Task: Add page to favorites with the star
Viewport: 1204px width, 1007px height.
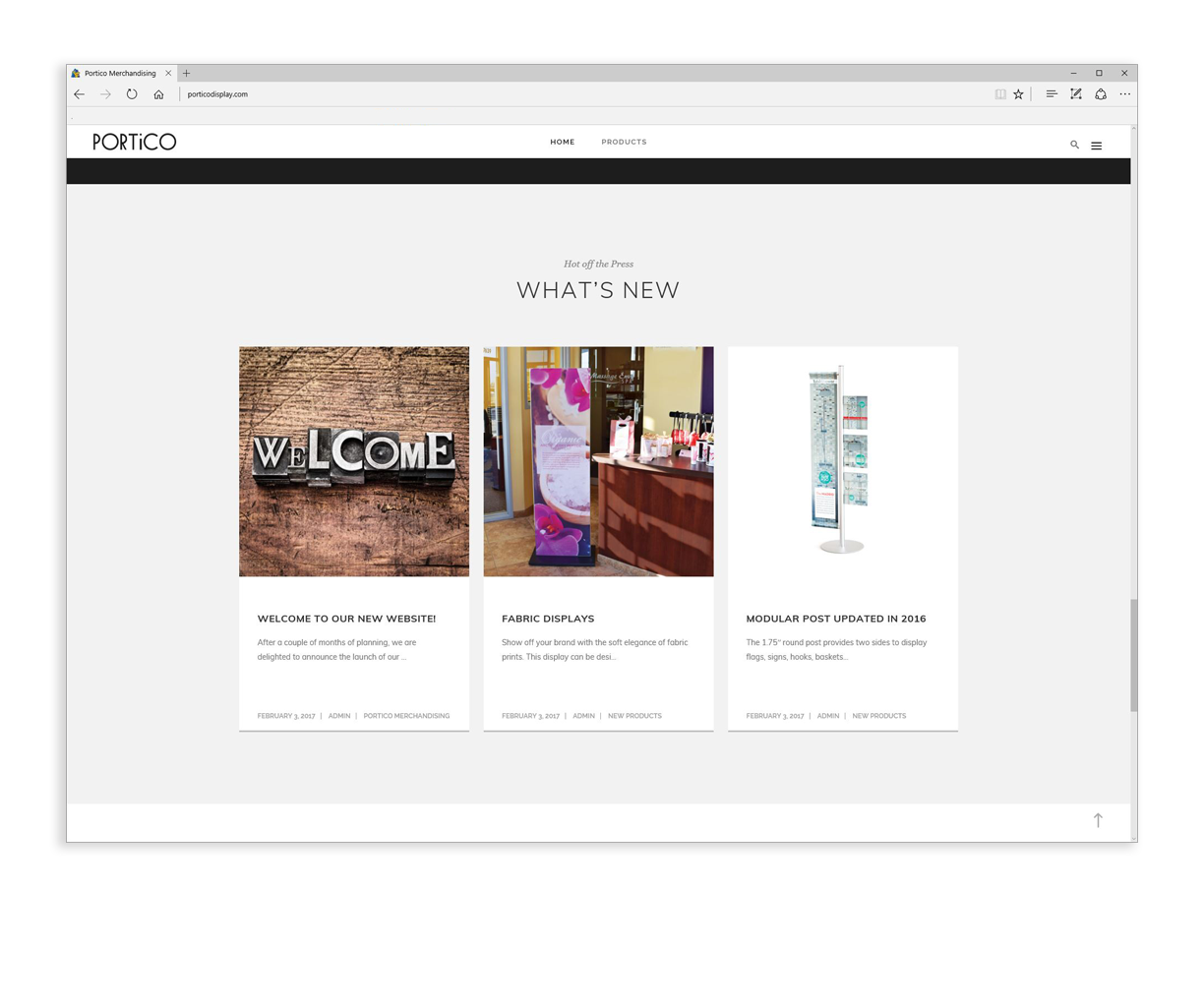Action: pos(1018,93)
